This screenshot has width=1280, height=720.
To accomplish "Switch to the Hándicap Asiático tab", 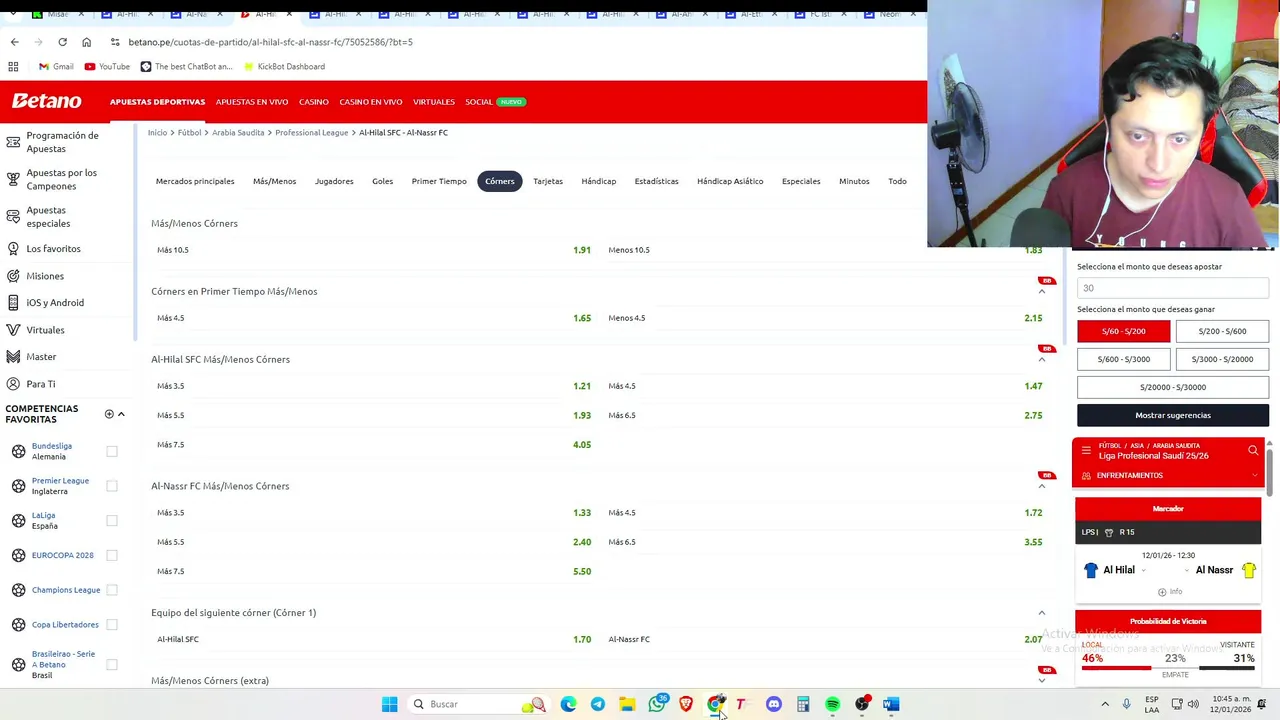I will pyautogui.click(x=730, y=181).
